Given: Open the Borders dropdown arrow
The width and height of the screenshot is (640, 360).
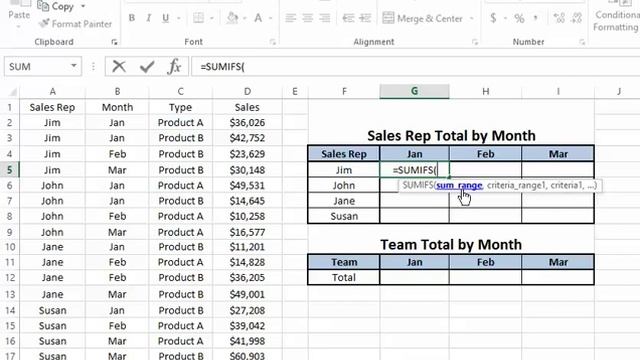Looking at the screenshot, I should click(211, 18).
